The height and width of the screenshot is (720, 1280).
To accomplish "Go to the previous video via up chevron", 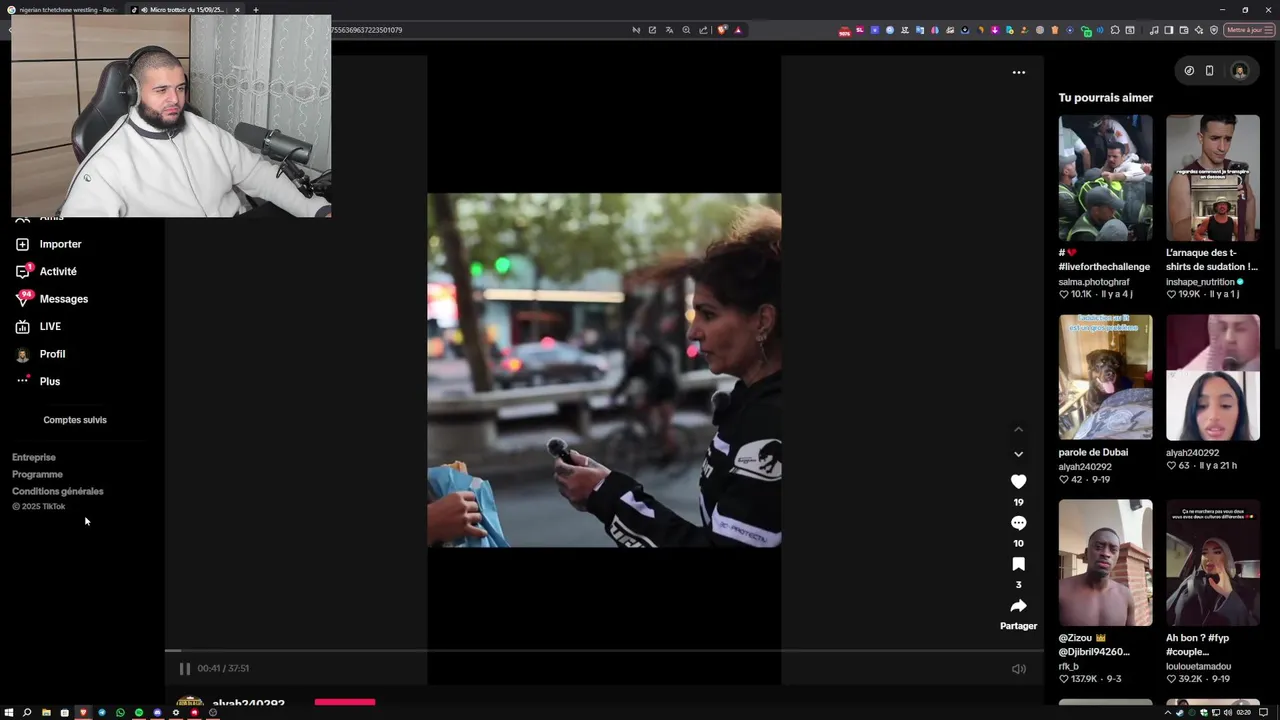I will [1018, 430].
